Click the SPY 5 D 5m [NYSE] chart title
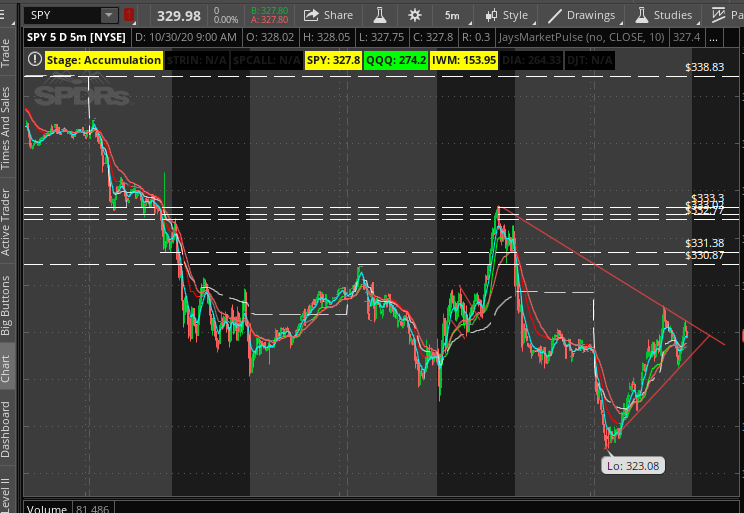744x513 pixels. click(76, 37)
